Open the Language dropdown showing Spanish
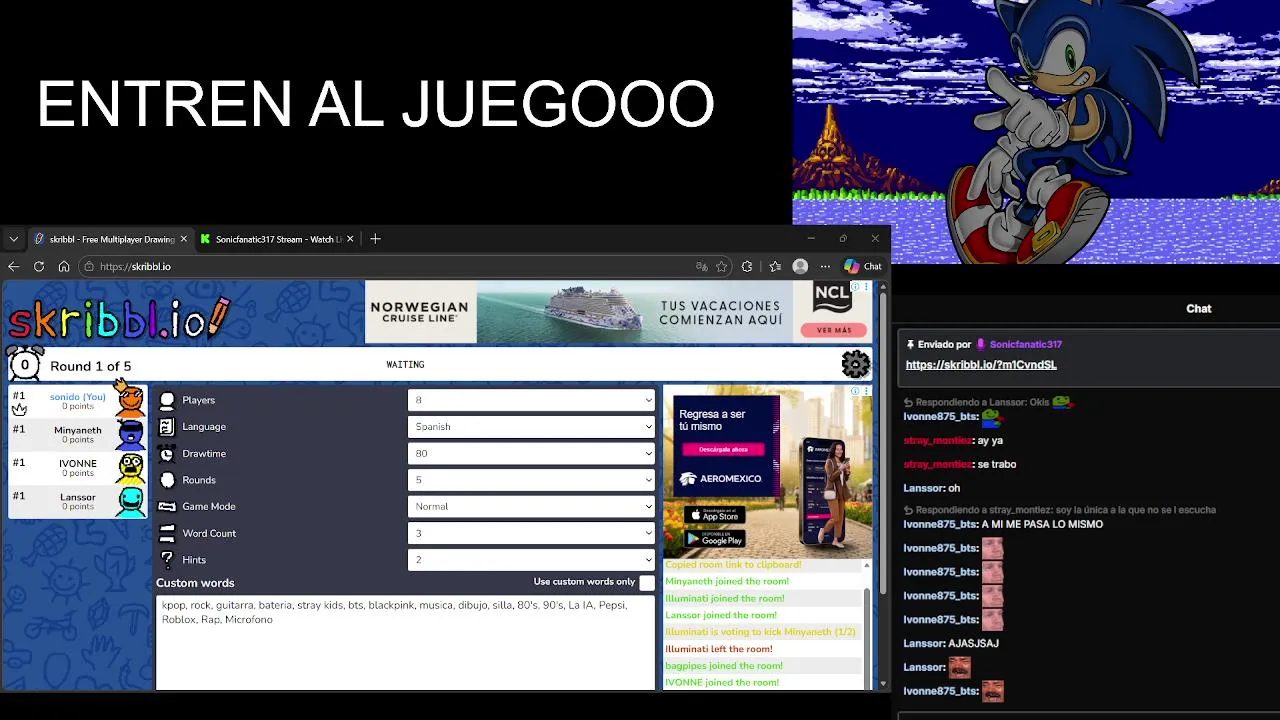1280x720 pixels. click(x=531, y=427)
